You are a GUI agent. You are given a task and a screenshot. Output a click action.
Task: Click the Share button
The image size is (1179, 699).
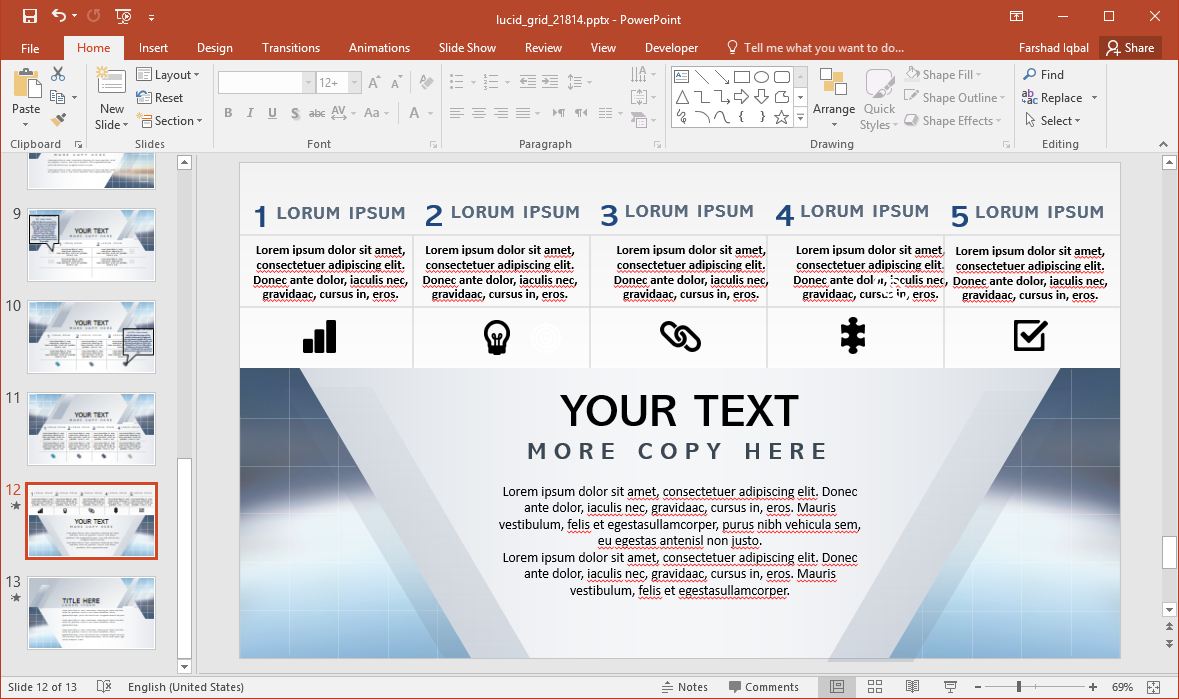1131,47
